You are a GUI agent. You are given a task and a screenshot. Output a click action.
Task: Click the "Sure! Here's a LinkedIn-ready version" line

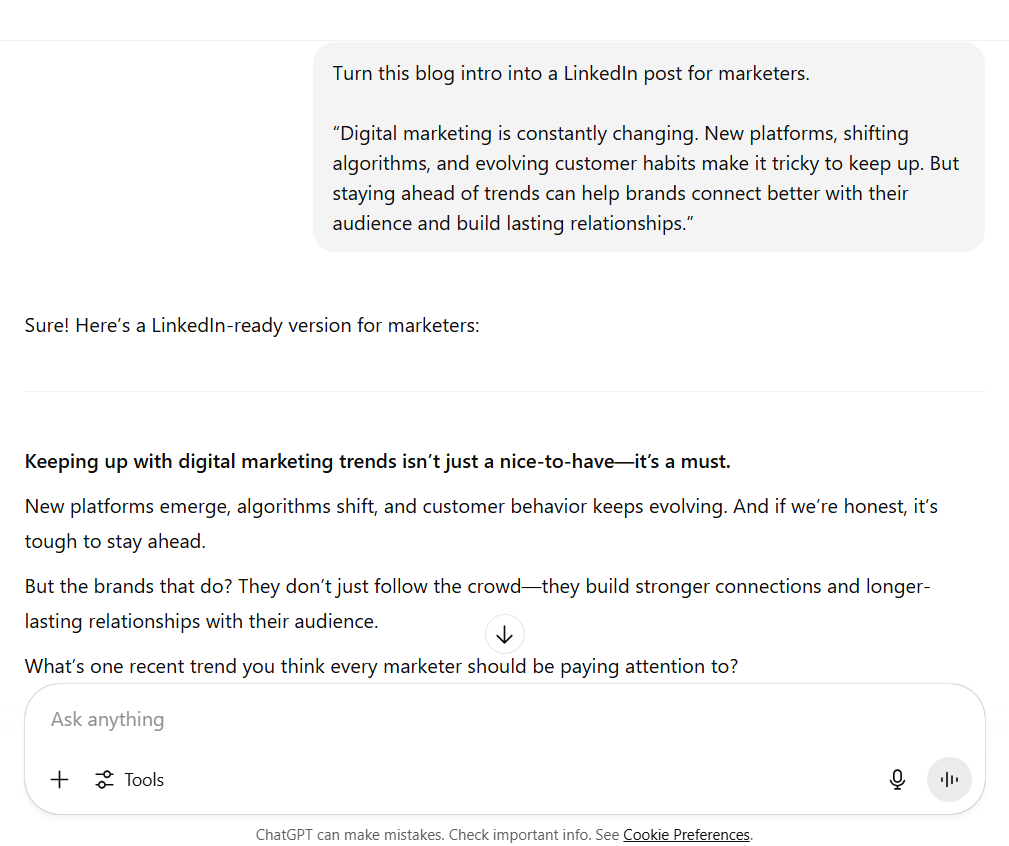click(252, 326)
